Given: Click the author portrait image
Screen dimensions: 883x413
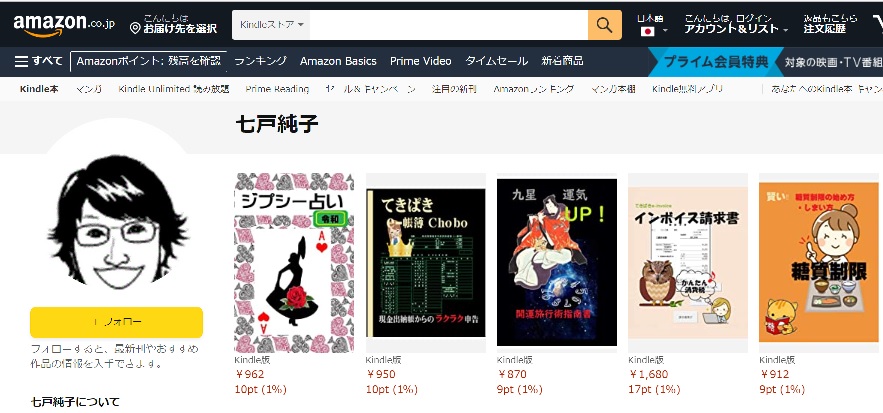Looking at the screenshot, I should click(117, 221).
